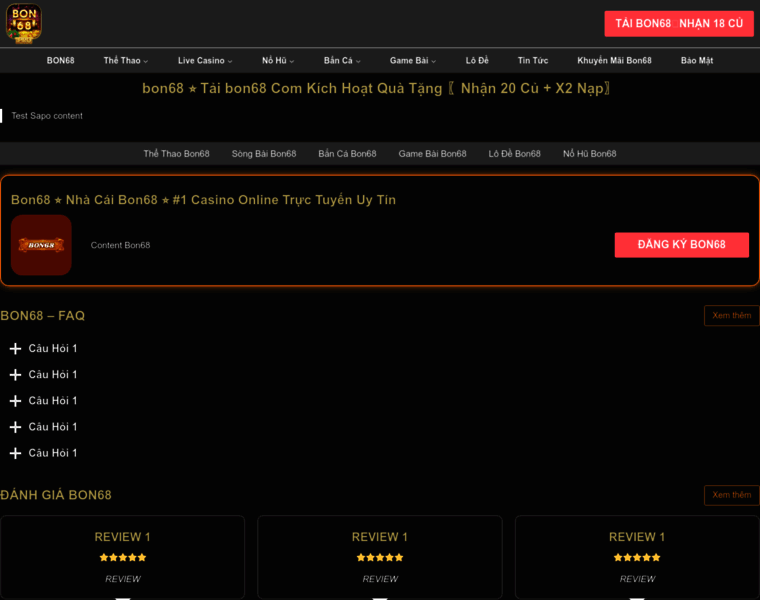
Task: Expand the first Câu Hỏi 1 plus icon
Action: [x=16, y=348]
